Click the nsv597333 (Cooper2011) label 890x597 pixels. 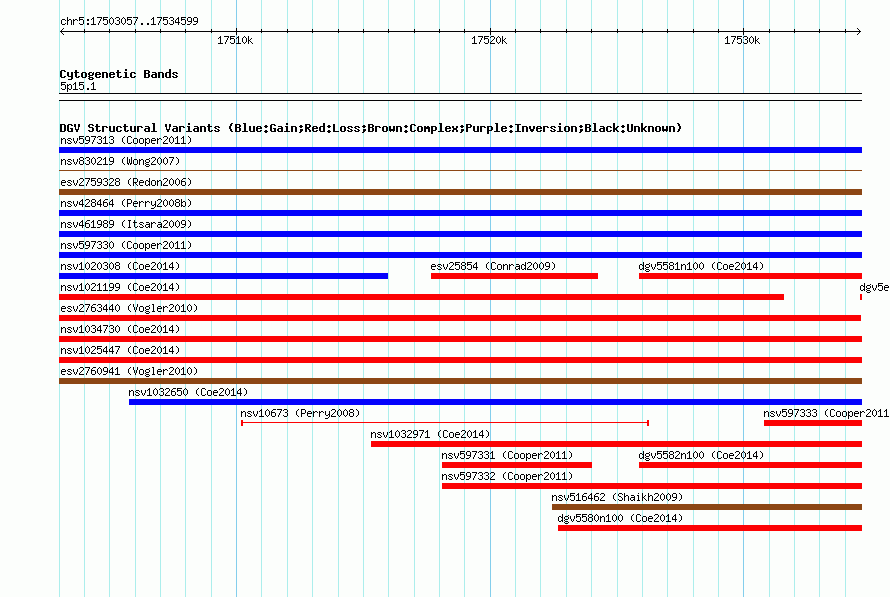pyautogui.click(x=826, y=413)
